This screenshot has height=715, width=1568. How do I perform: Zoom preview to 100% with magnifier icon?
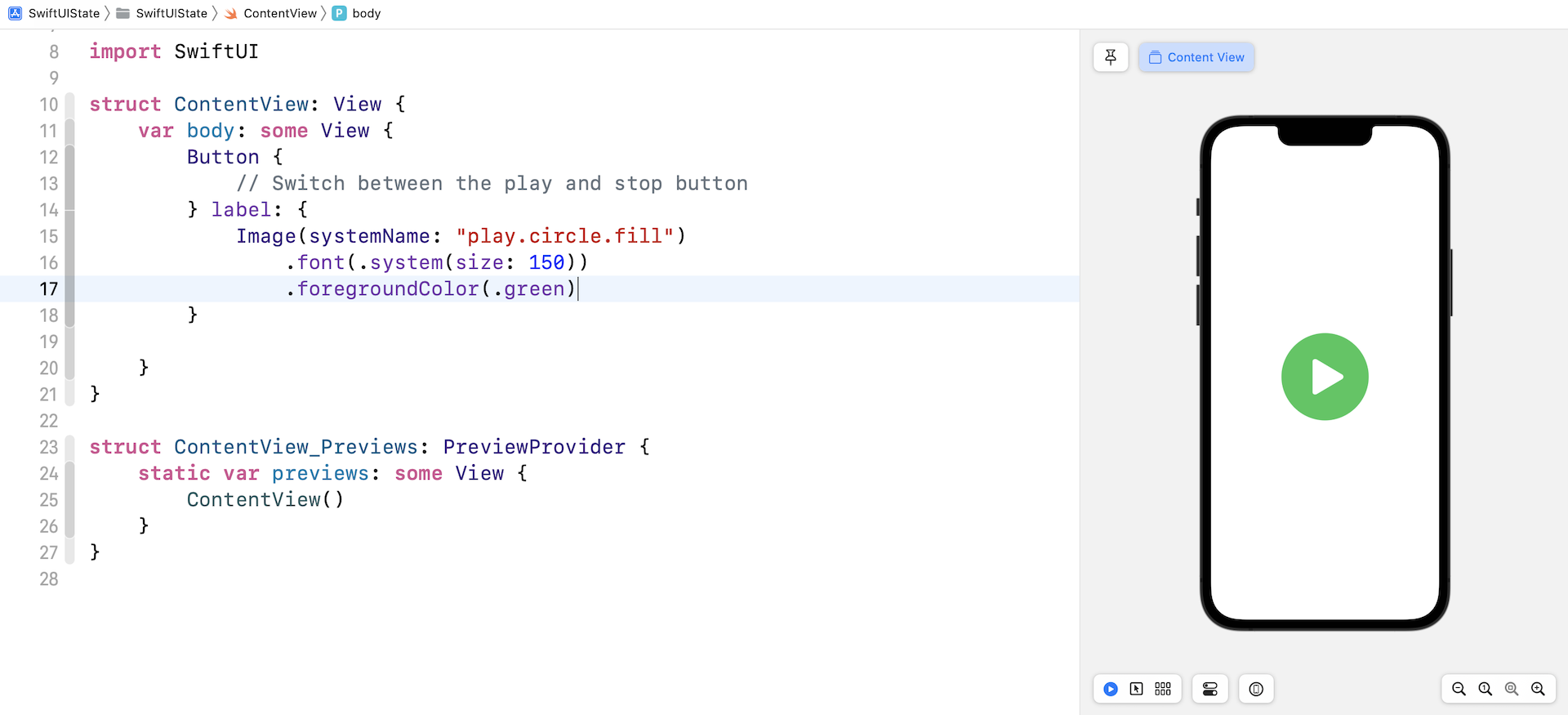[1486, 689]
